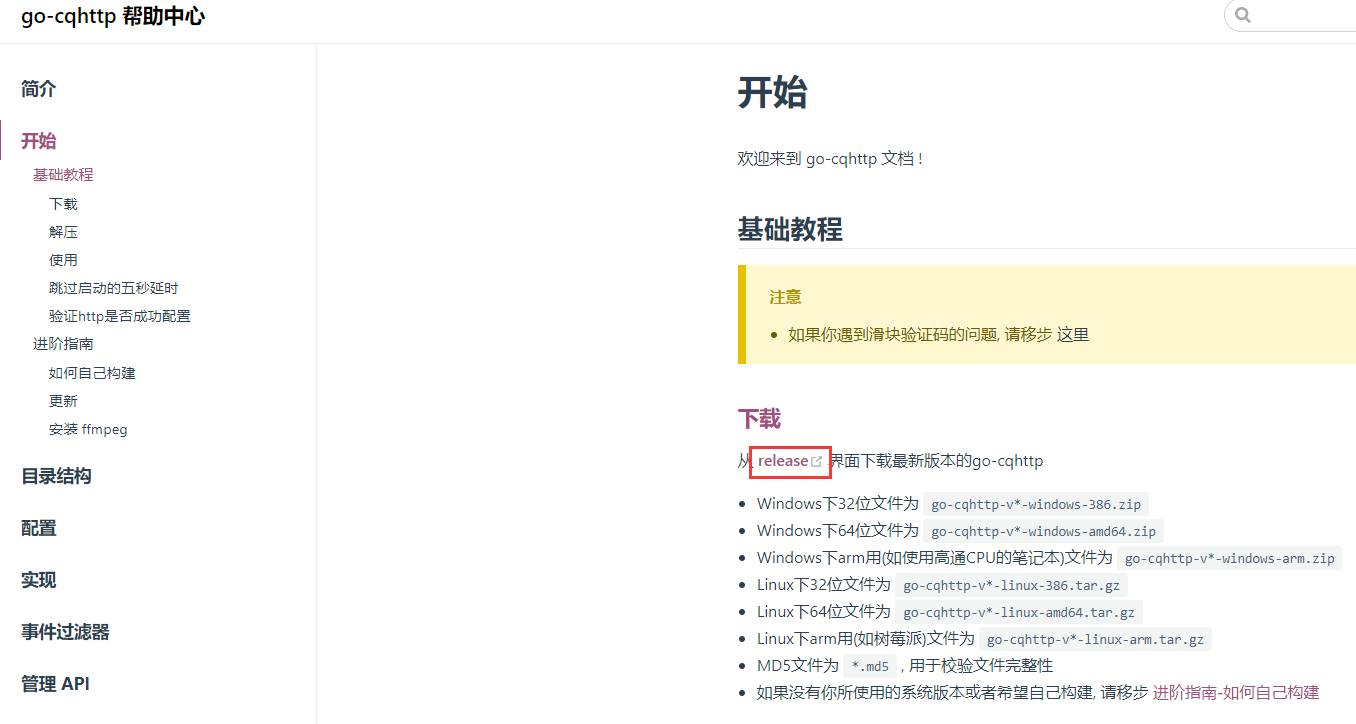Click inside the search box
1356x724 pixels.
(x=1300, y=15)
